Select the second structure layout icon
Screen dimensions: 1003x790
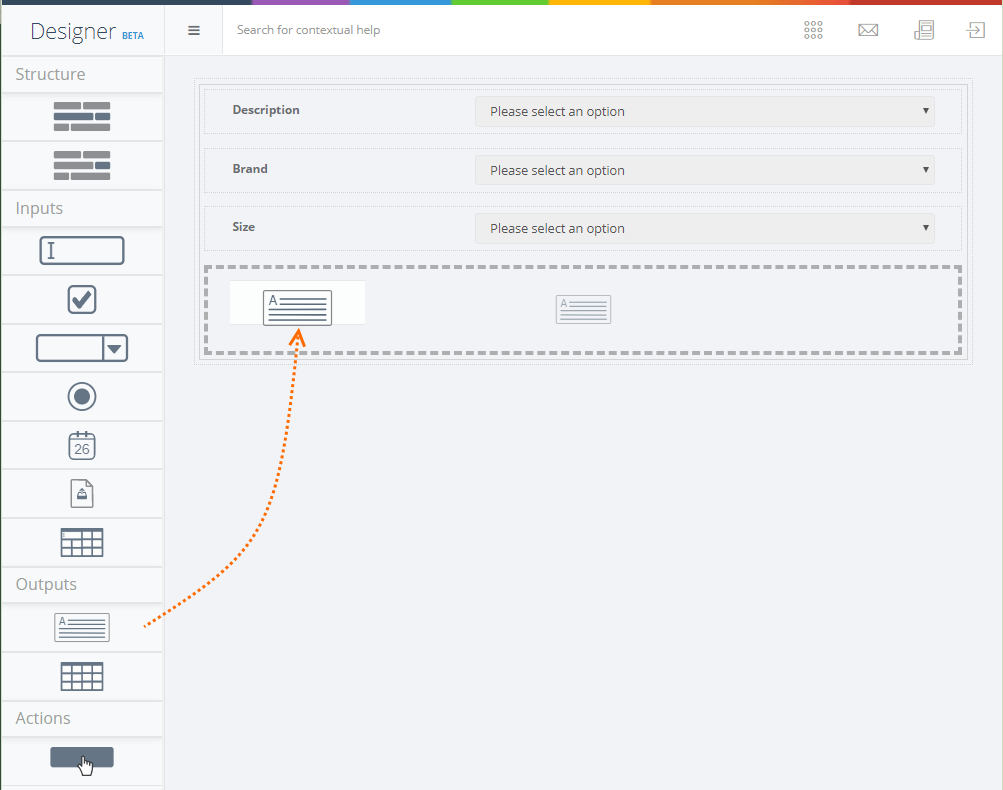[x=82, y=165]
